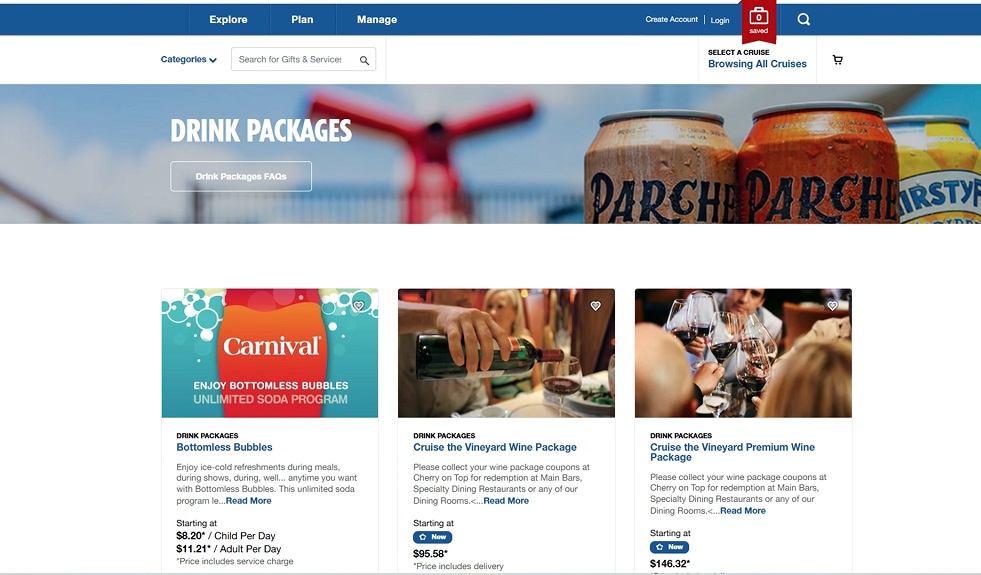Click Read More under Bottomless Bubbles
Viewport: 981px width, 575px height.
point(248,501)
